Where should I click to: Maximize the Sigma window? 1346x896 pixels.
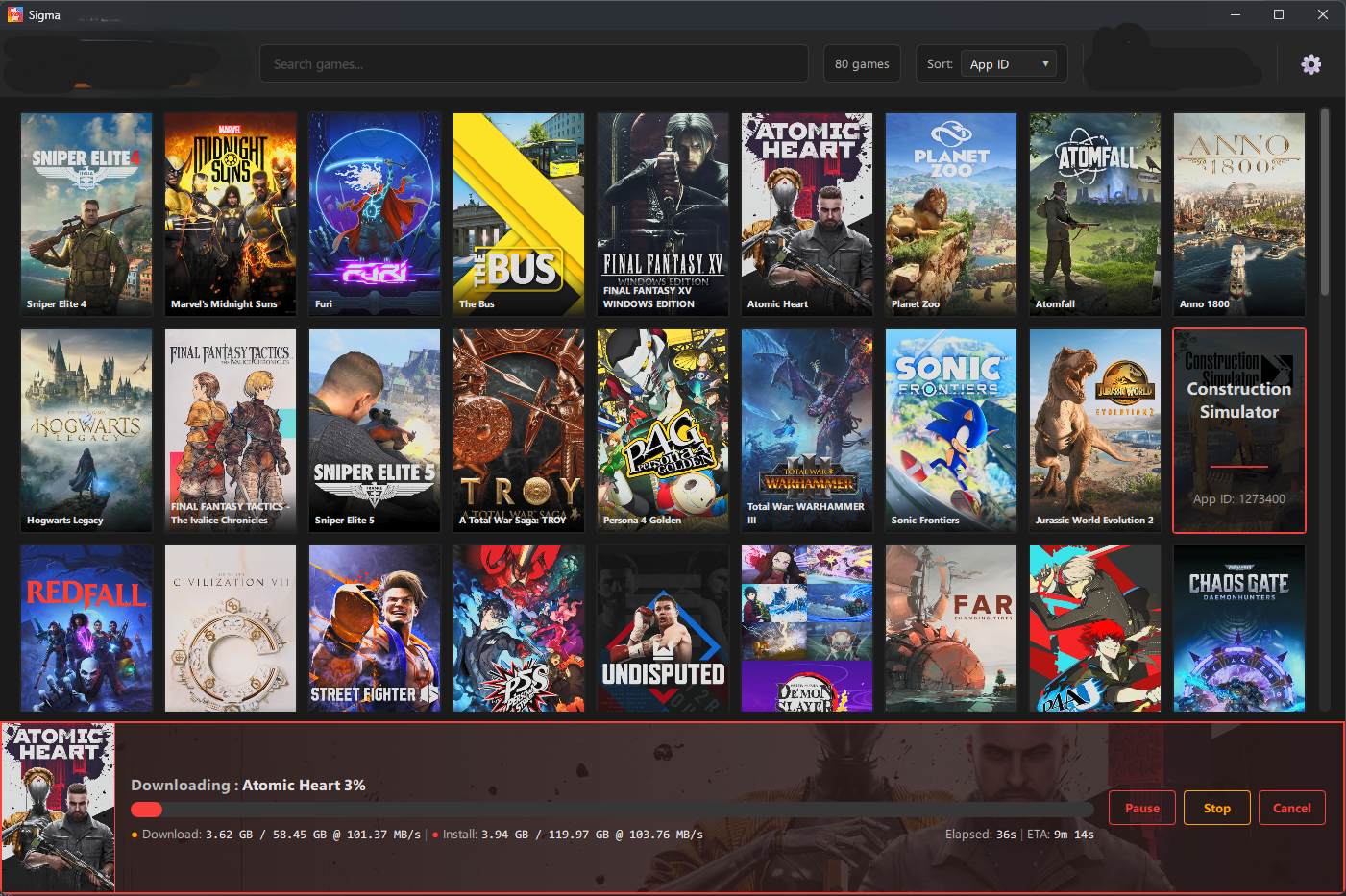(x=1279, y=14)
